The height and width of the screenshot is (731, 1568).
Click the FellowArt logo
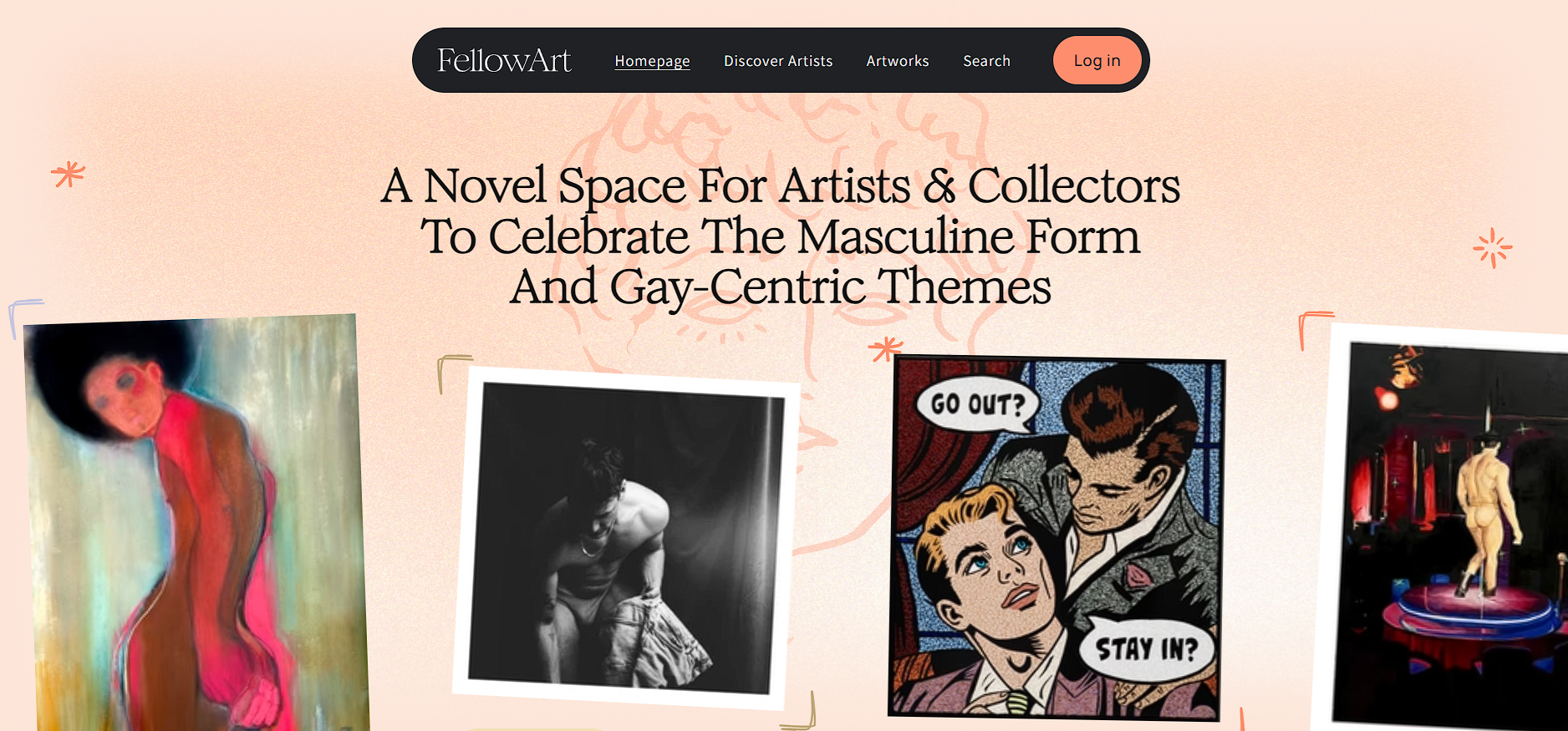coord(504,60)
